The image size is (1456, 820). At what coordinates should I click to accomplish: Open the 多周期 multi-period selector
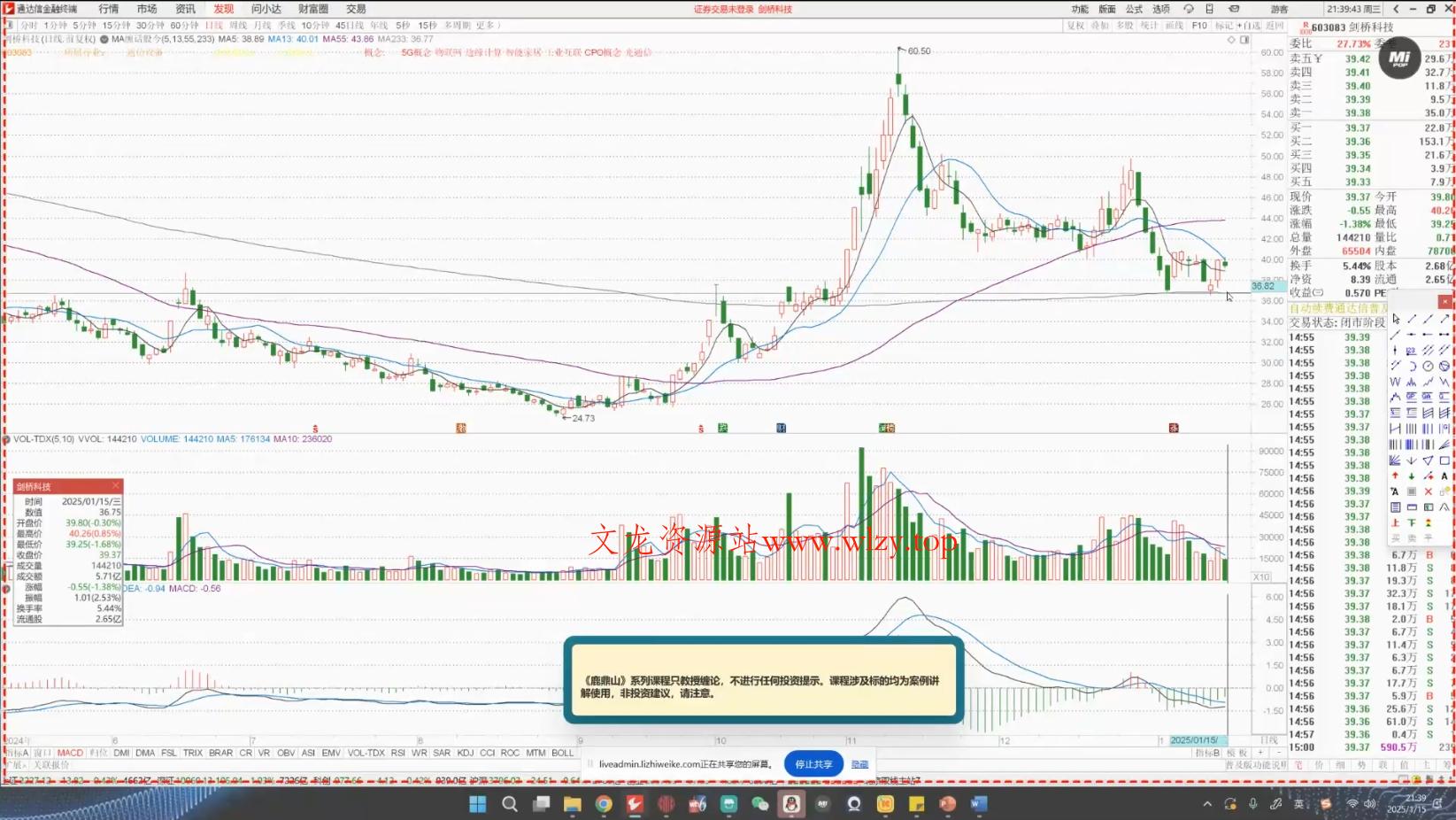pyautogui.click(x=457, y=26)
